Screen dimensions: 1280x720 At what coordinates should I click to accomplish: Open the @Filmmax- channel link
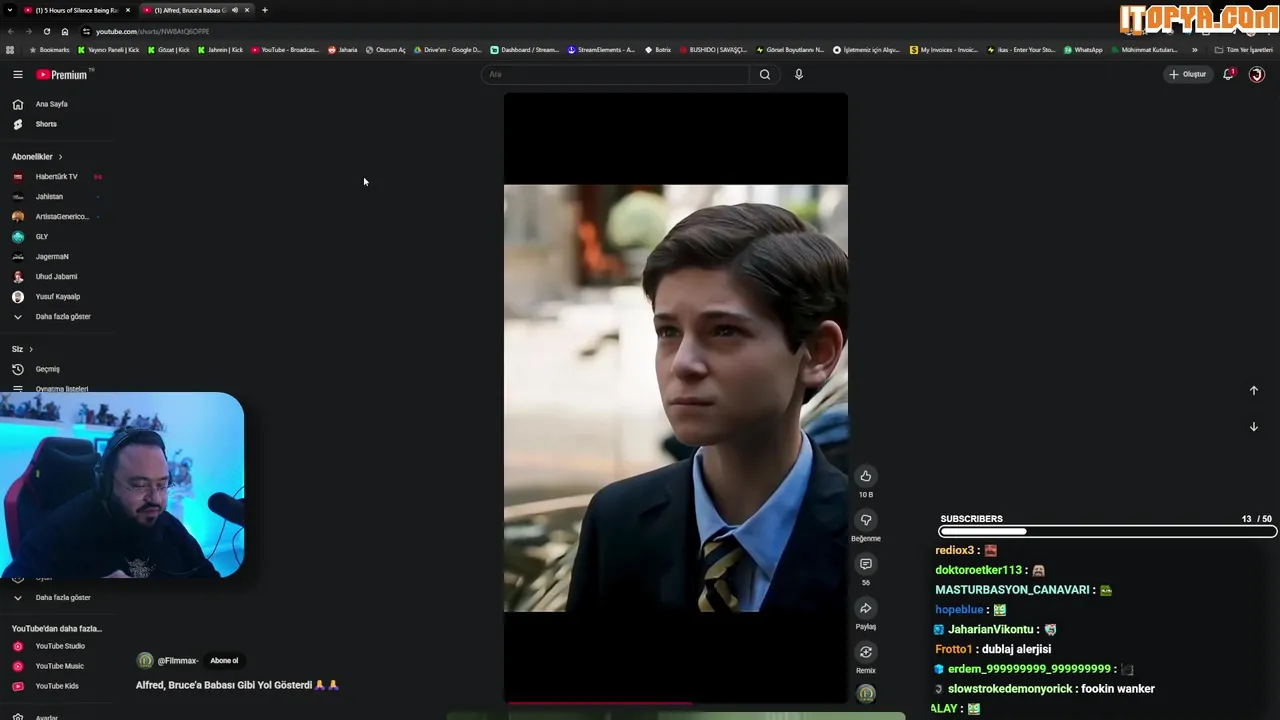178,661
